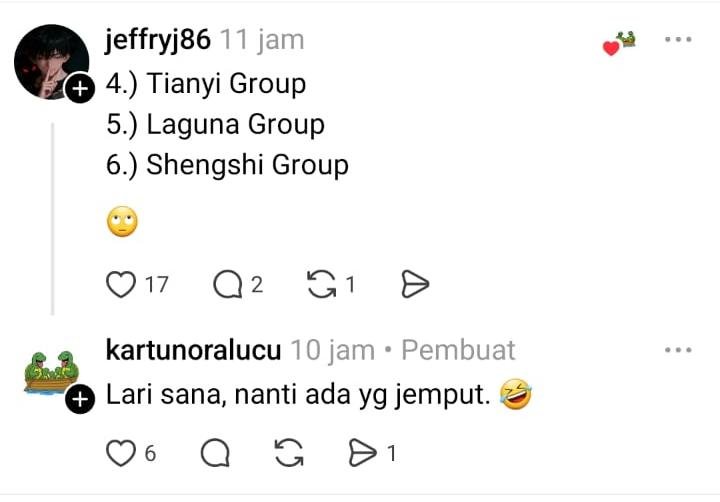The height and width of the screenshot is (502, 720).
Task: Open more options for kartunoralucu's reply
Action: 678,350
